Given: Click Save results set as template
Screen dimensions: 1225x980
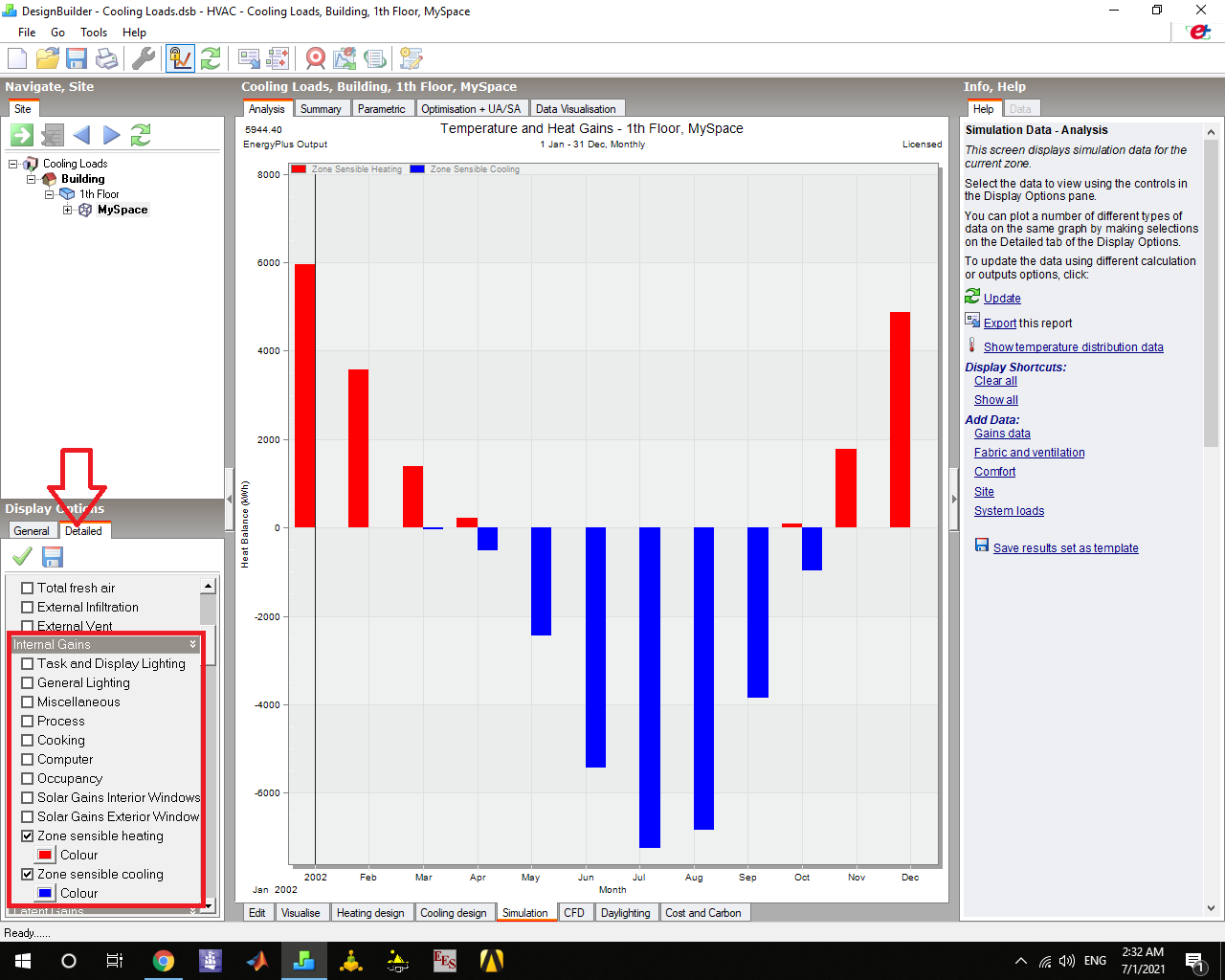Looking at the screenshot, I should 1066,548.
